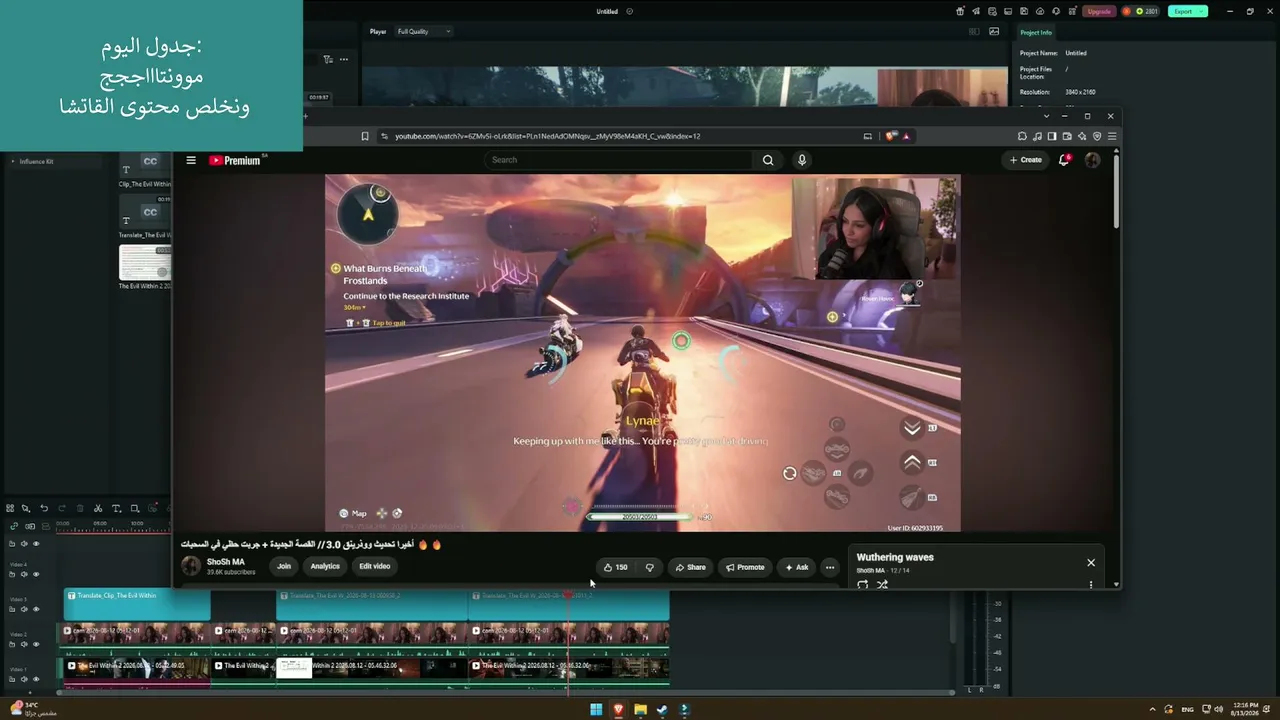Click the browser address bar URL

pos(547,136)
